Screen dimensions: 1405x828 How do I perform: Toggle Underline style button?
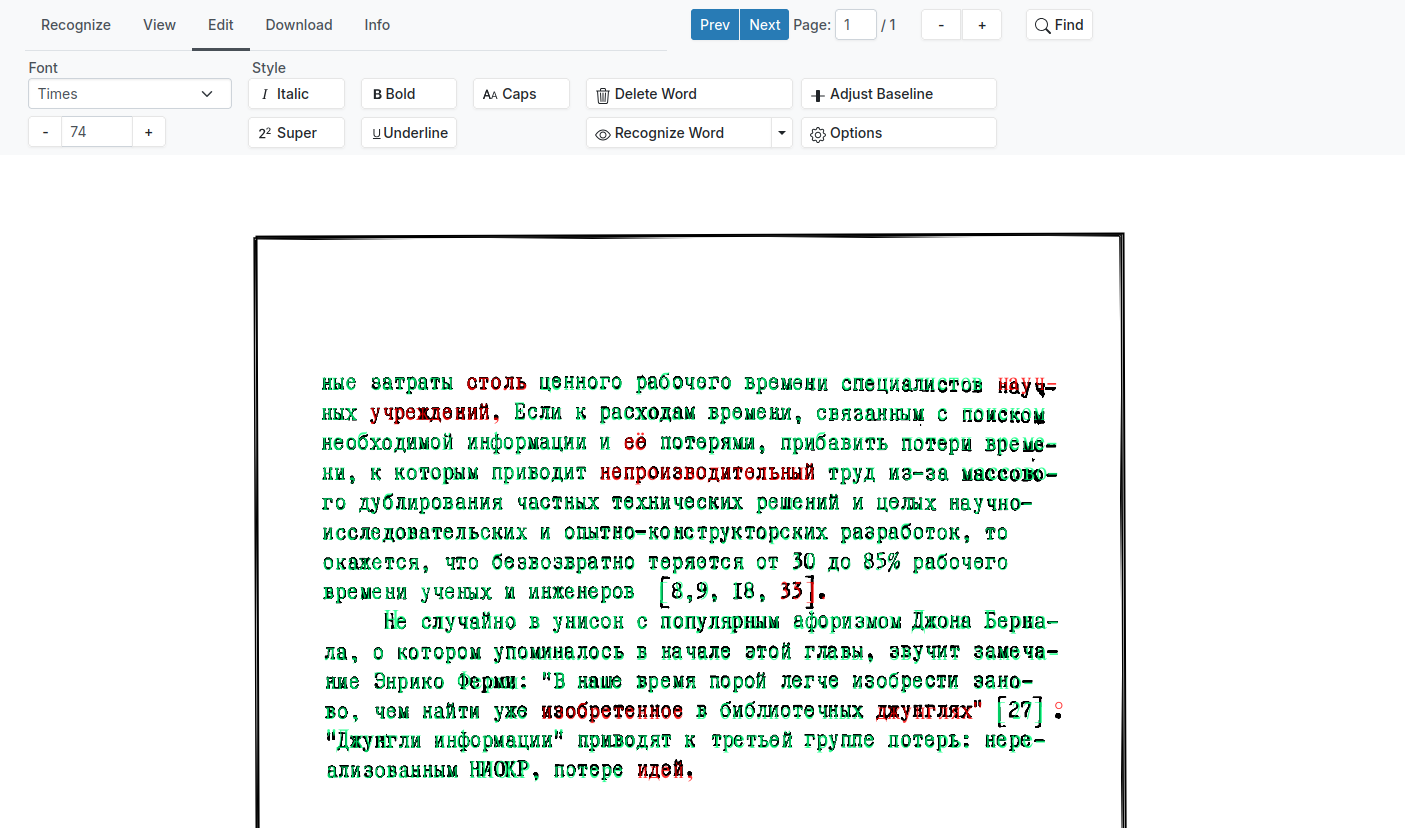[408, 133]
